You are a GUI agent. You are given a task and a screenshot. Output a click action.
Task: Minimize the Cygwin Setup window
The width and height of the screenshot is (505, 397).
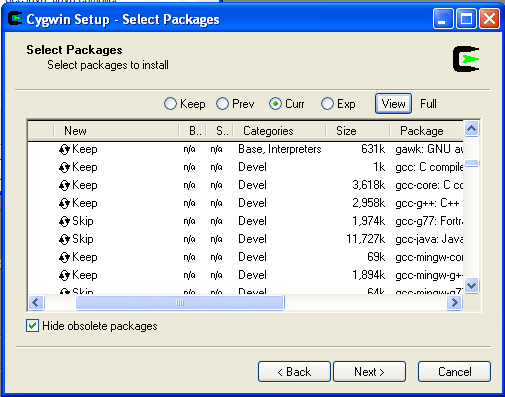pyautogui.click(x=443, y=19)
